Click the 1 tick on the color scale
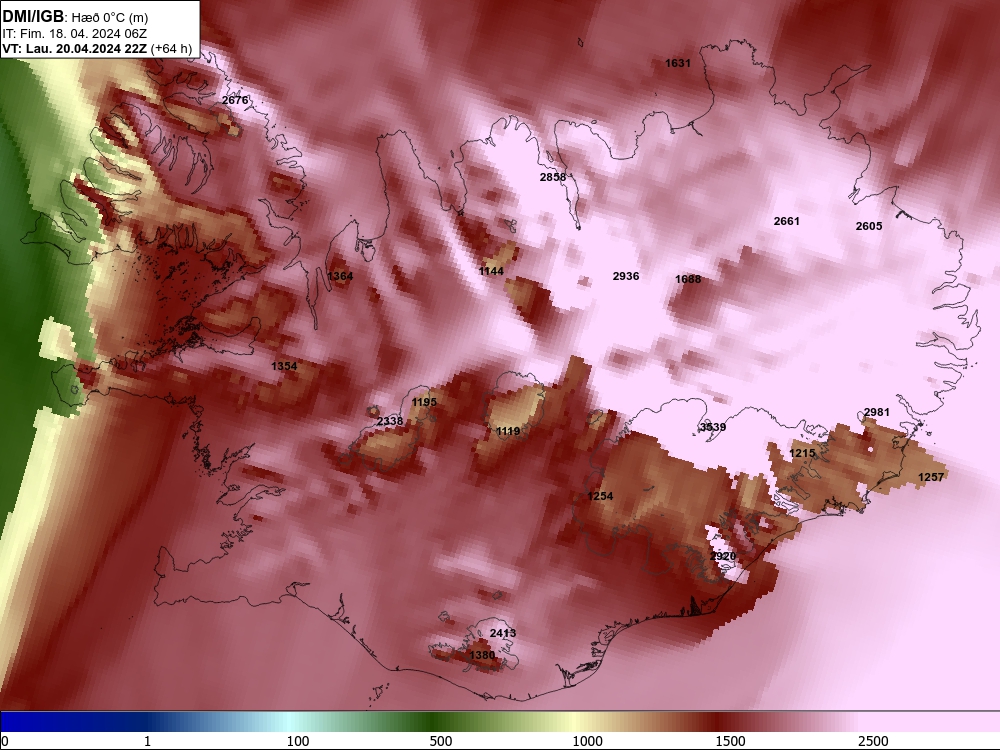1000x750 pixels. (x=147, y=741)
